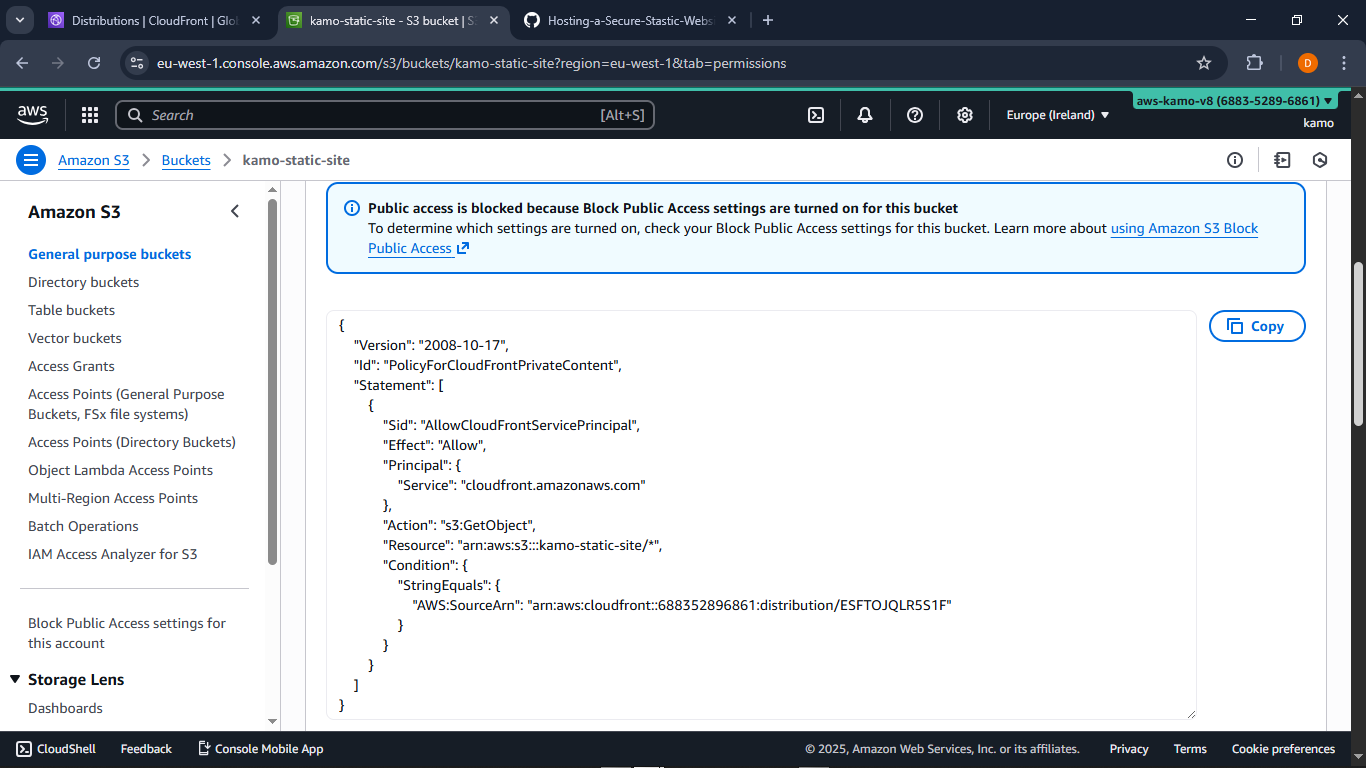Click the external-link icon after Block Public Access

[x=463, y=248]
